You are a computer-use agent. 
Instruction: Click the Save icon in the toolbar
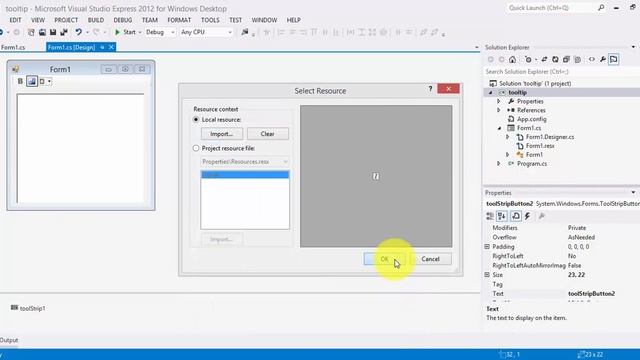pyautogui.click(x=53, y=32)
